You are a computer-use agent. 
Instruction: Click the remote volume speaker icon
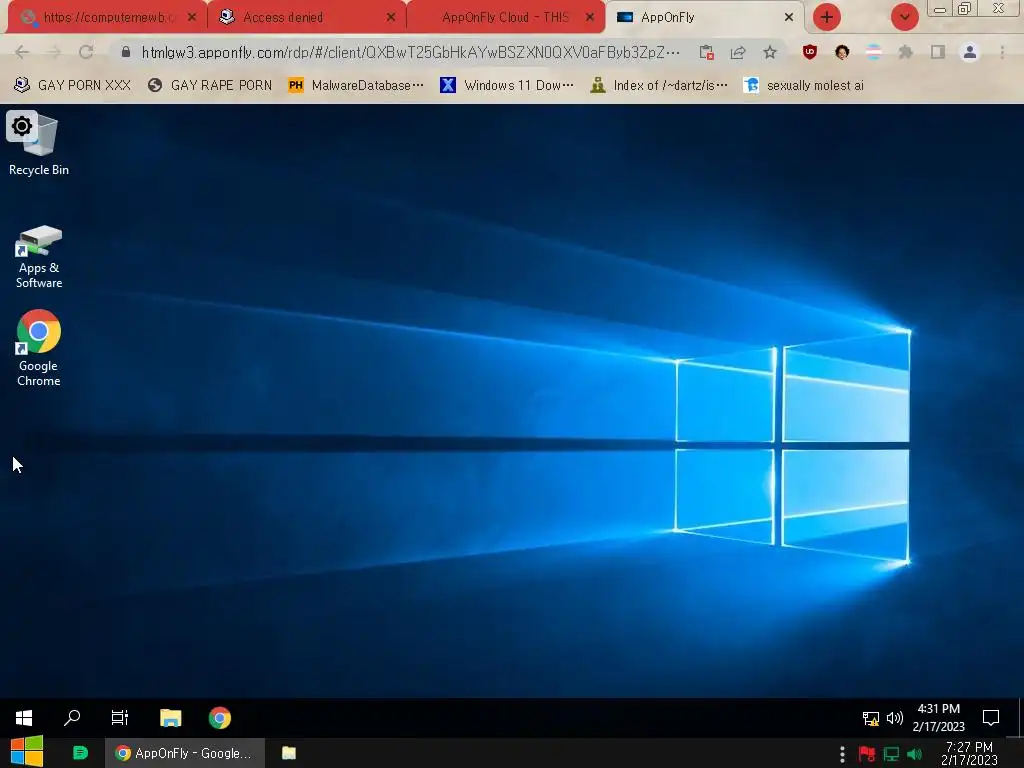click(x=895, y=718)
